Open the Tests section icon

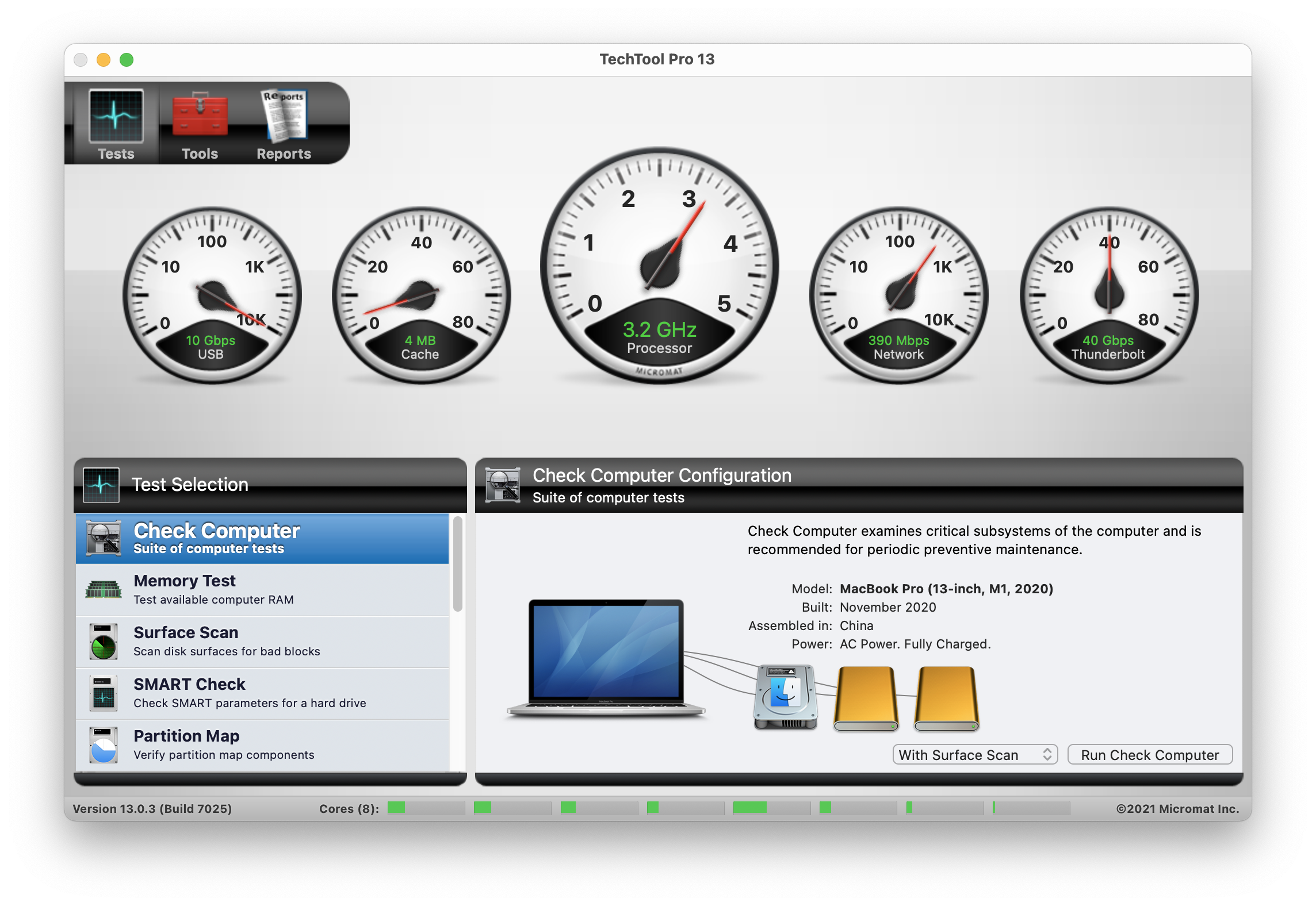click(x=116, y=116)
